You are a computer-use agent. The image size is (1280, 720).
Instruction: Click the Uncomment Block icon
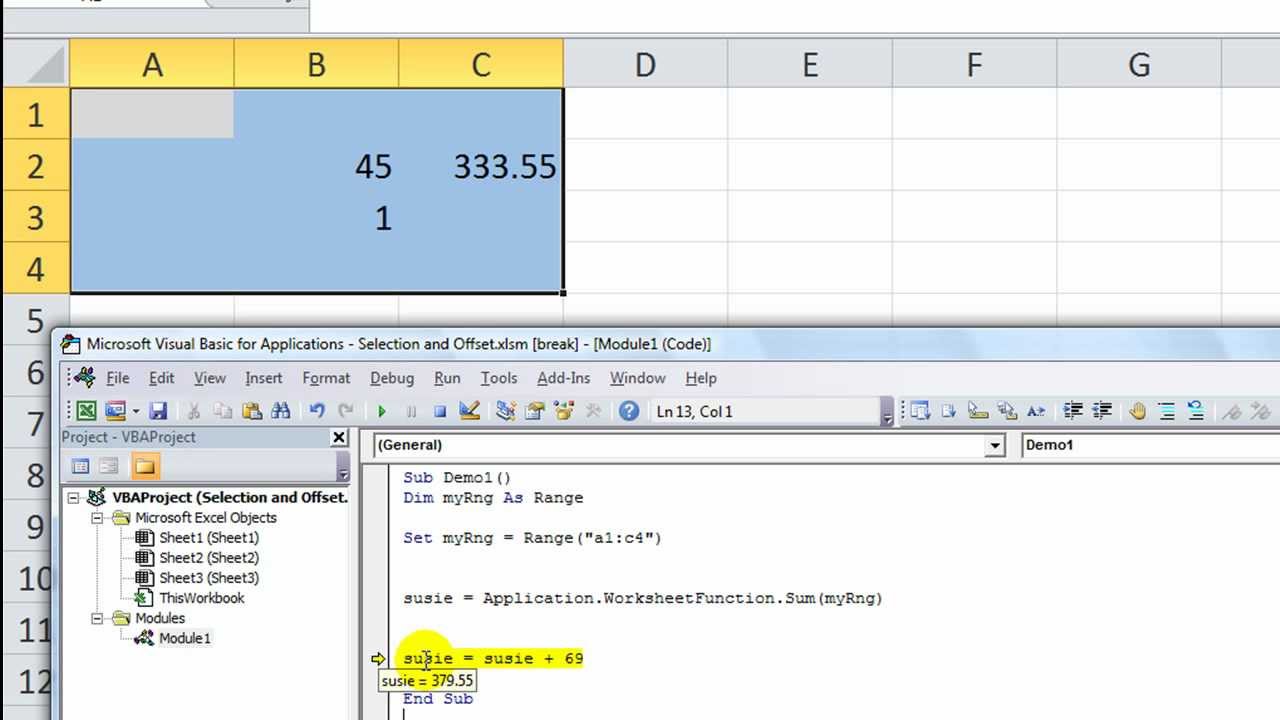pos(1196,411)
